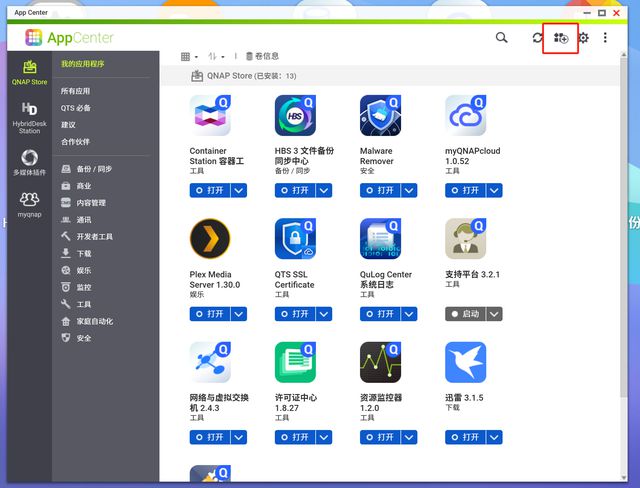Select 多媒体插件 sidebar icon
The image size is (640, 488).
[29, 162]
